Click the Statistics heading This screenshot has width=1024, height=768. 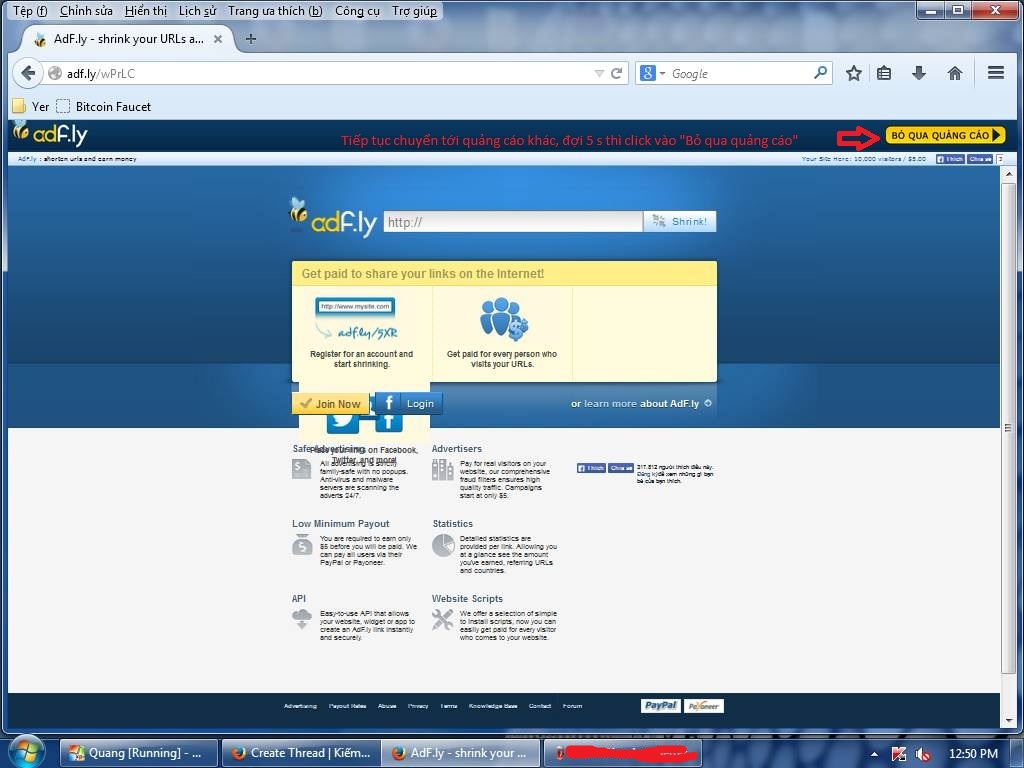click(453, 524)
